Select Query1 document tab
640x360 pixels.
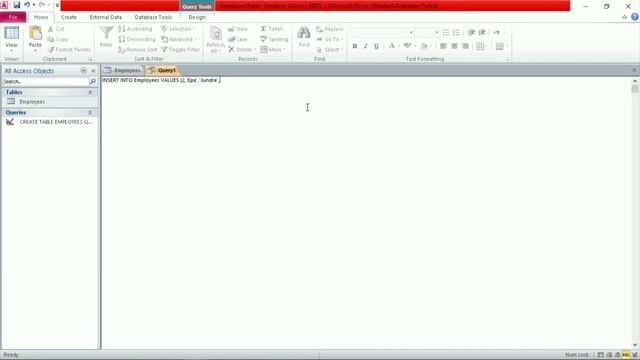coord(162,70)
